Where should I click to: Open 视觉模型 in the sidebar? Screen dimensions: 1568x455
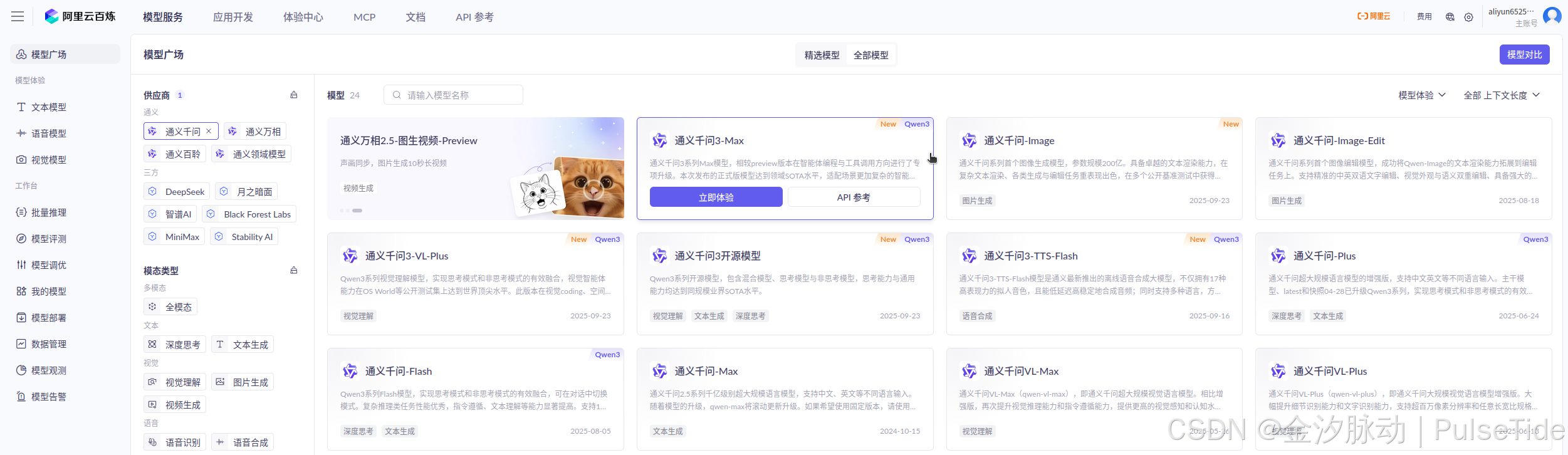click(x=65, y=160)
